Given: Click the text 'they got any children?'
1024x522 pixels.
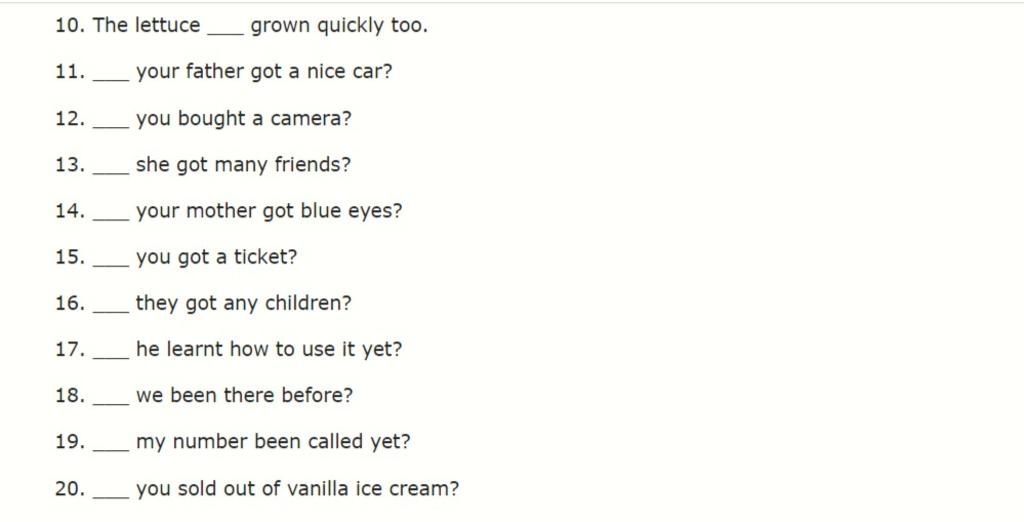Looking at the screenshot, I should 244,303.
